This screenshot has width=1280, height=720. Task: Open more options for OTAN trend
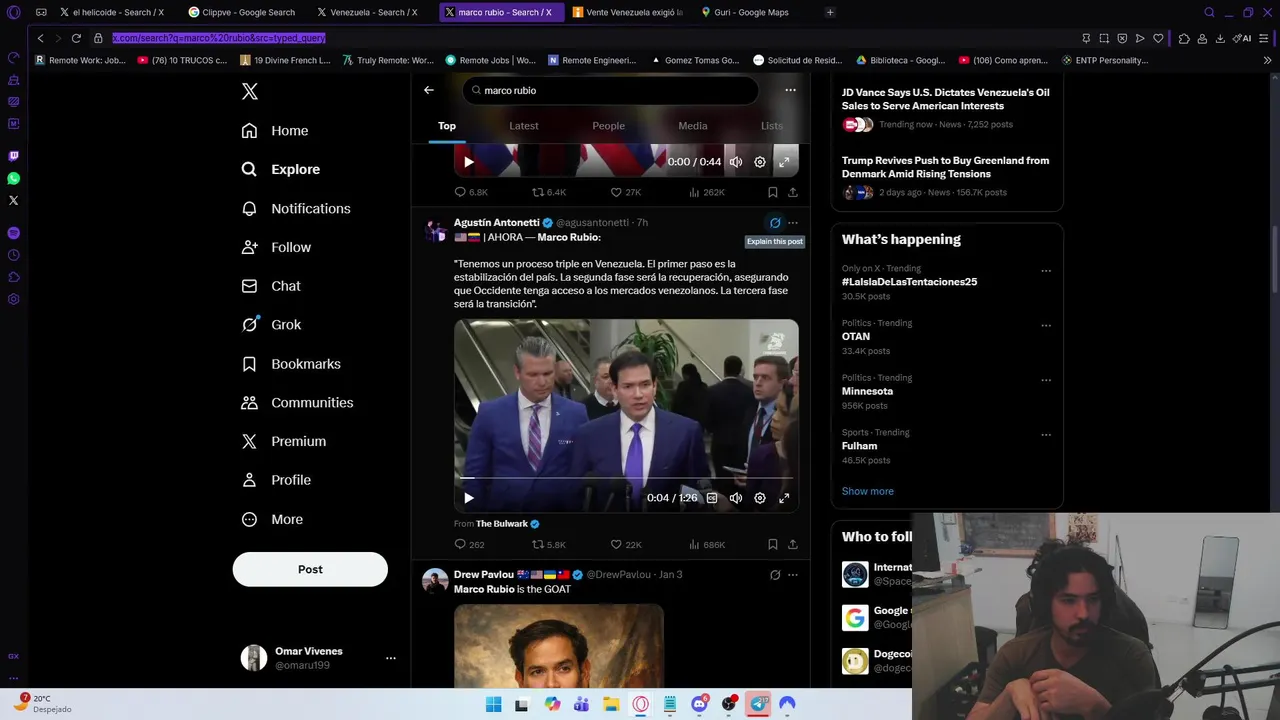(1046, 326)
